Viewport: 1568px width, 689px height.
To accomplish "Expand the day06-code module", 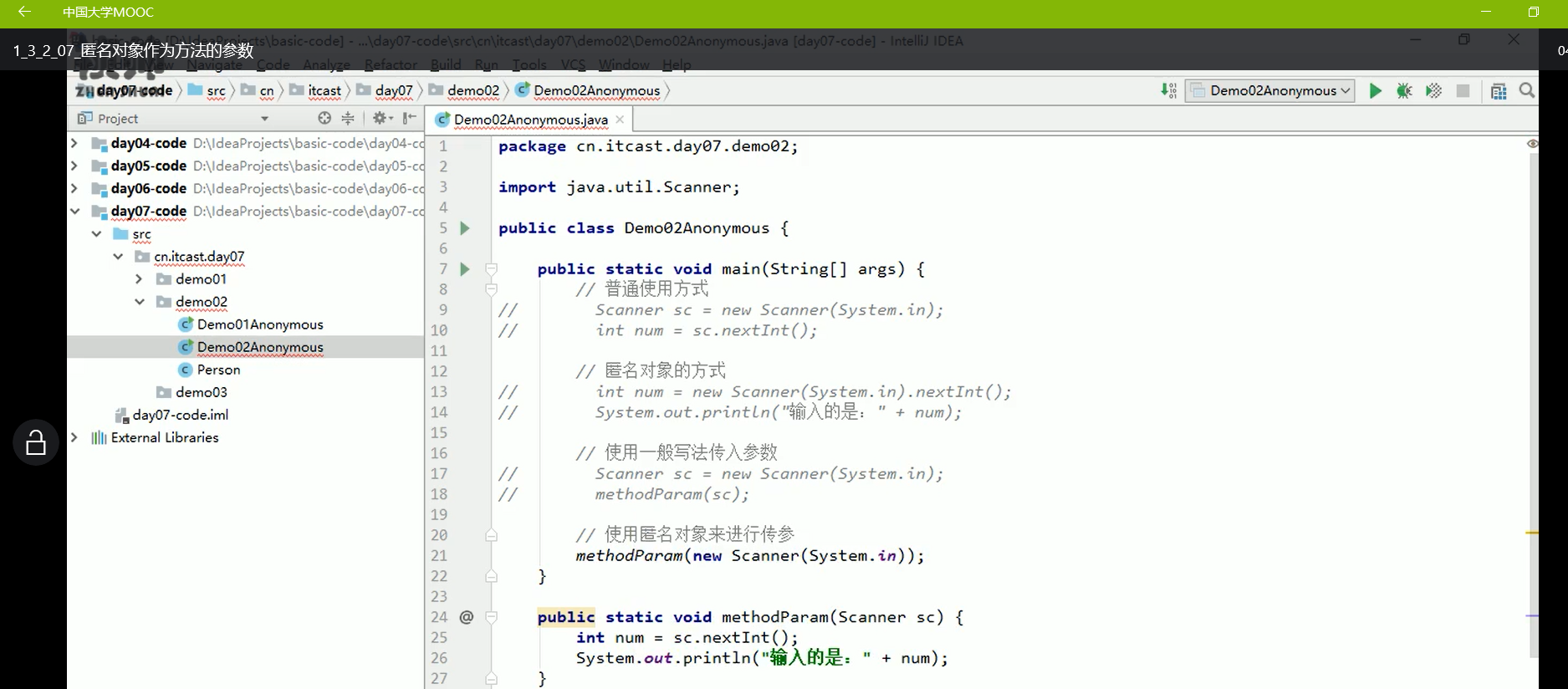I will pos(74,188).
